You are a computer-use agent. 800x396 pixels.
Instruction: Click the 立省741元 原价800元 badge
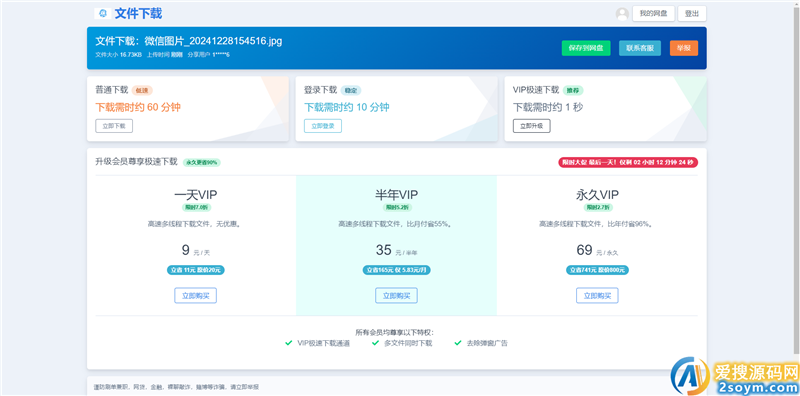(597, 270)
